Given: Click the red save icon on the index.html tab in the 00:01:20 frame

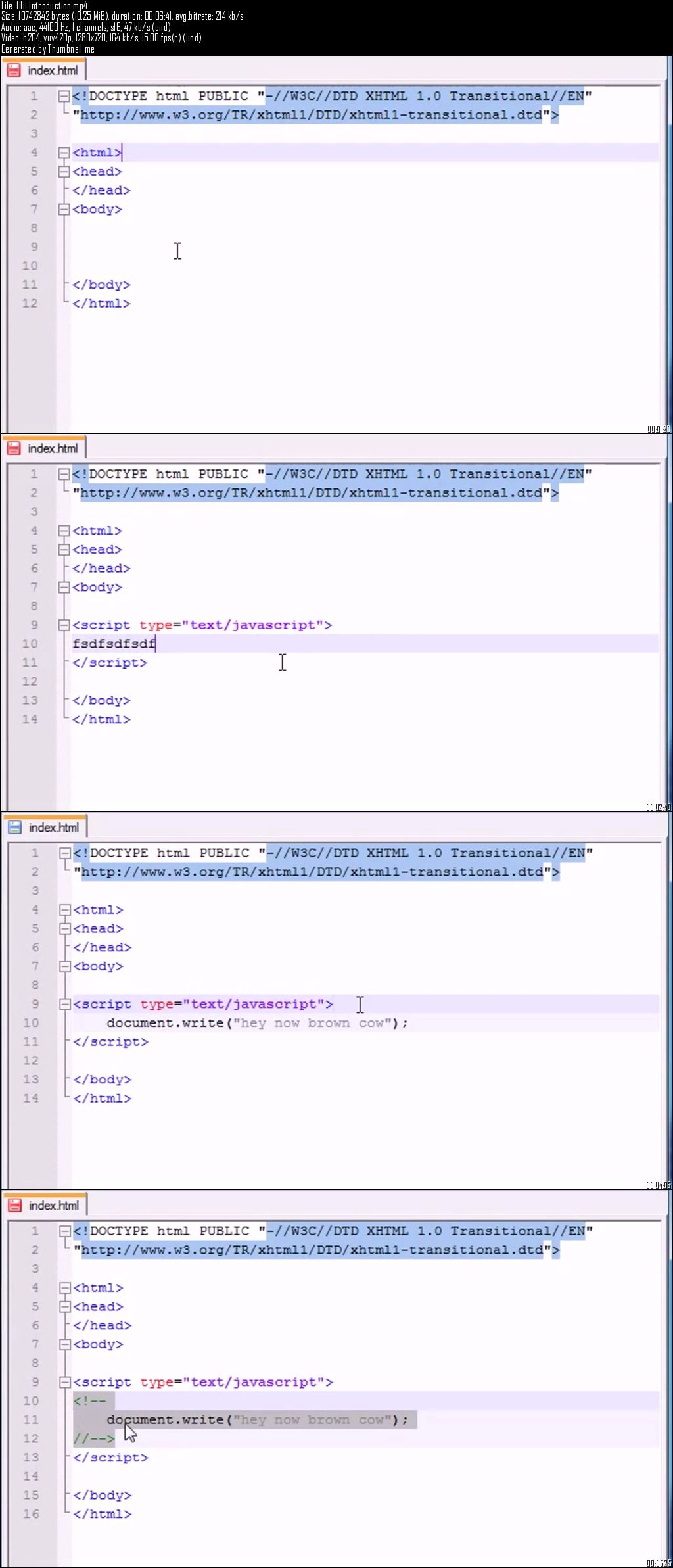Looking at the screenshot, I should pyautogui.click(x=14, y=70).
